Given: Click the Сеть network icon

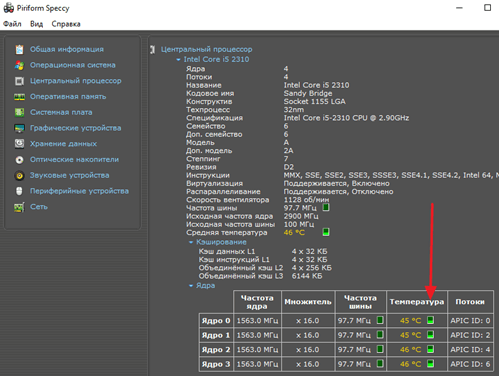Looking at the screenshot, I should (19, 207).
